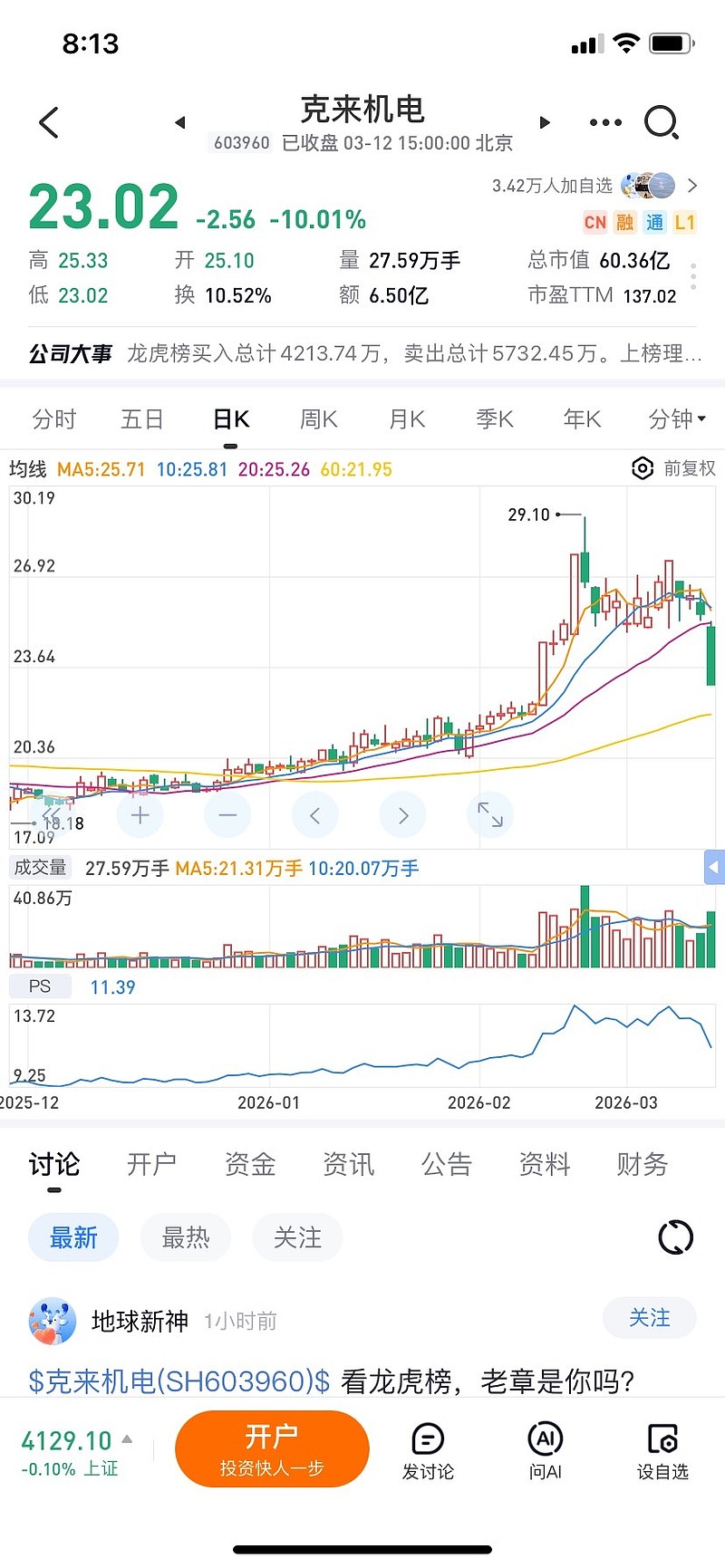Screen dimensions: 725x1568
Task: Pan chart right with the round arrow button
Action: pos(403,815)
